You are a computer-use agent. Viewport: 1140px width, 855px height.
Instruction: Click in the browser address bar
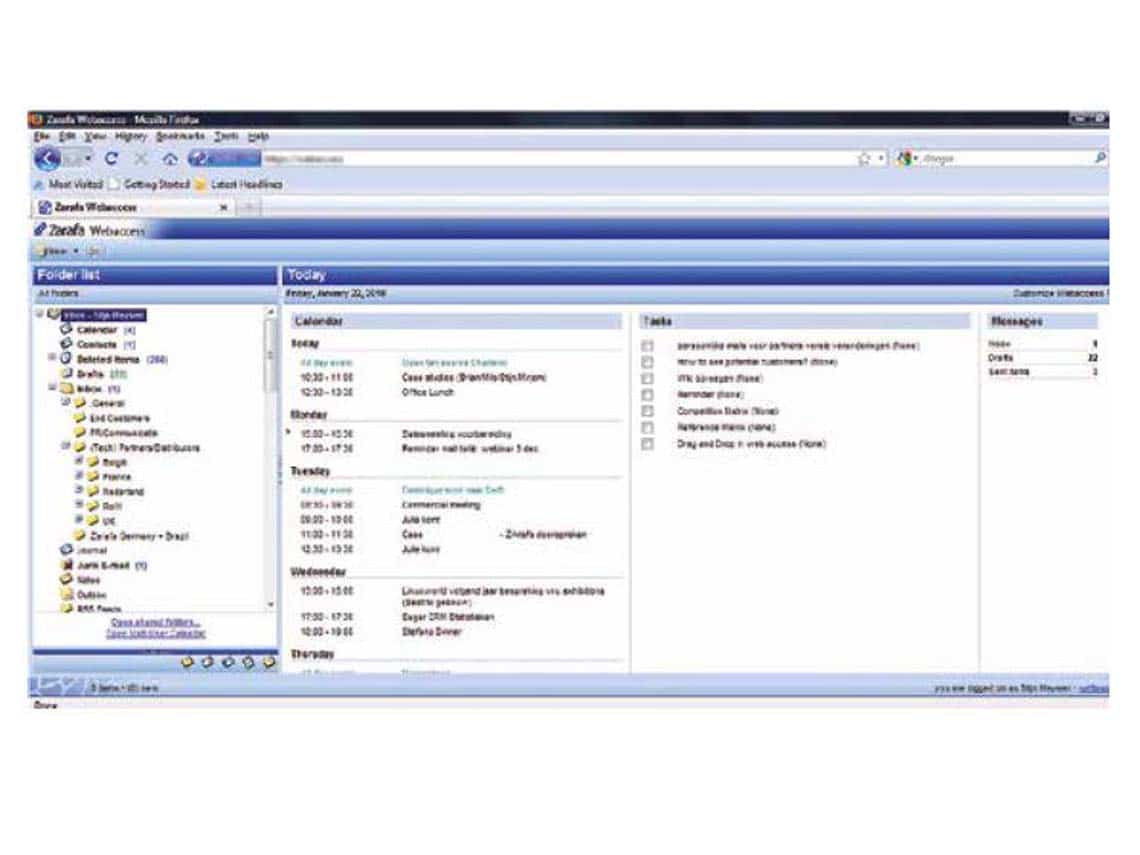coord(557,158)
